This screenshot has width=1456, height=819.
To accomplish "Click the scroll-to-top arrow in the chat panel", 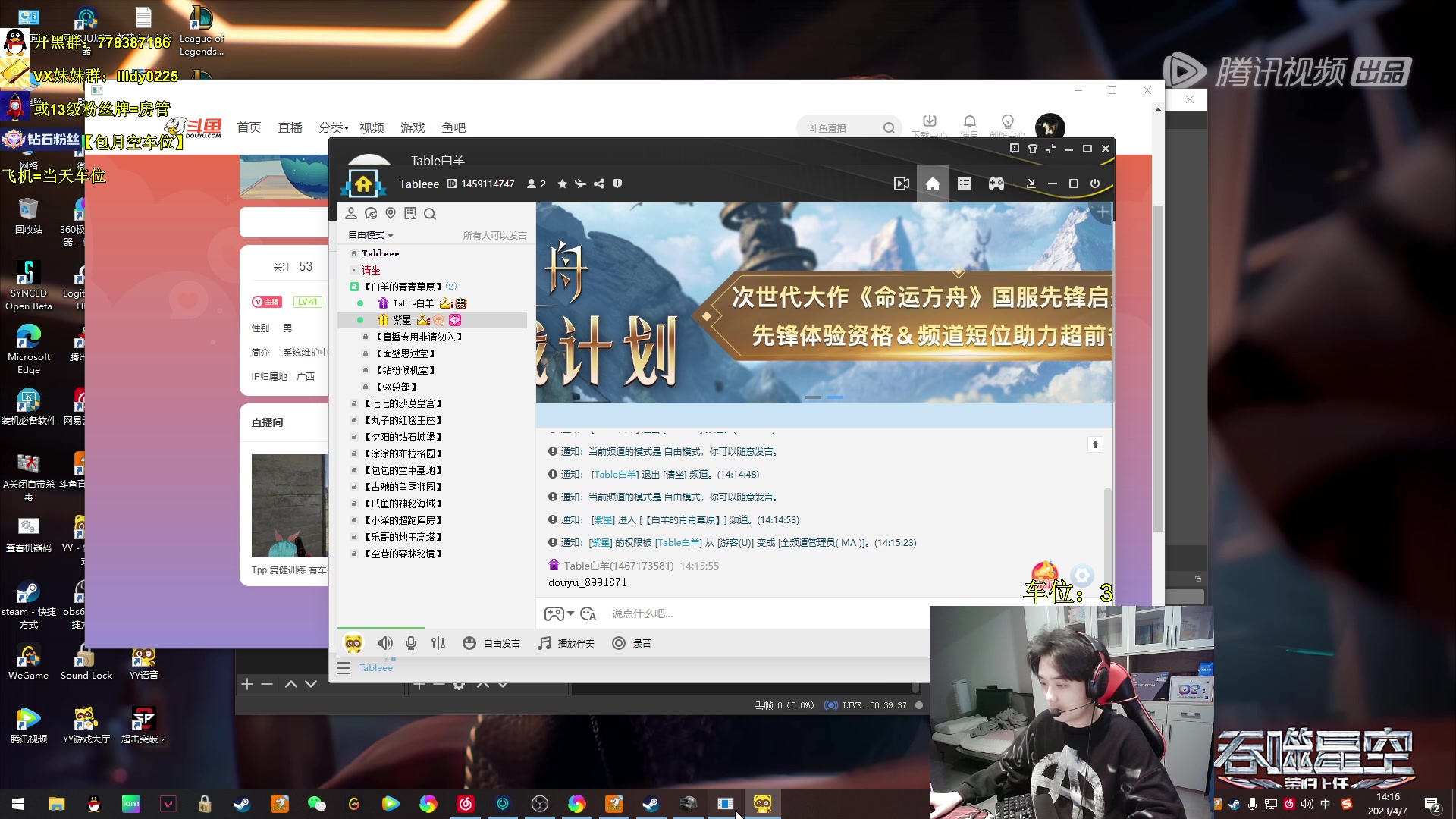I will [x=1095, y=444].
